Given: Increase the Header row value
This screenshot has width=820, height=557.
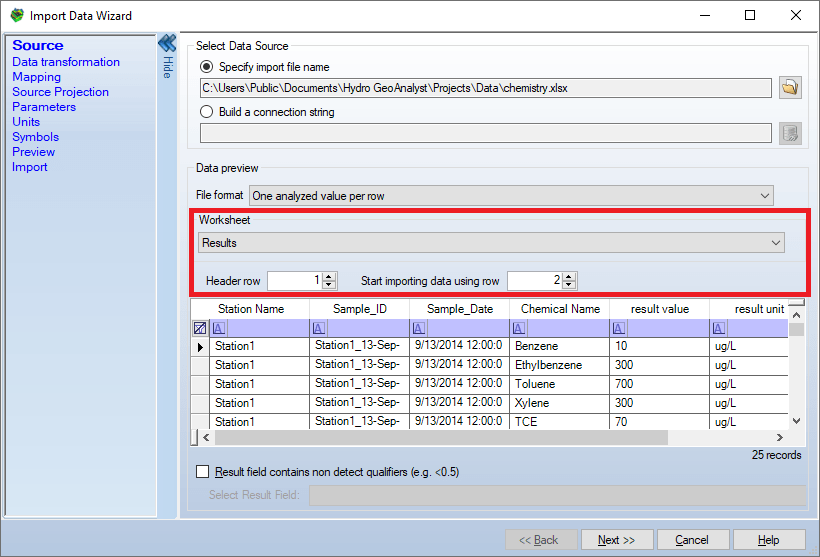Looking at the screenshot, I should [x=329, y=277].
